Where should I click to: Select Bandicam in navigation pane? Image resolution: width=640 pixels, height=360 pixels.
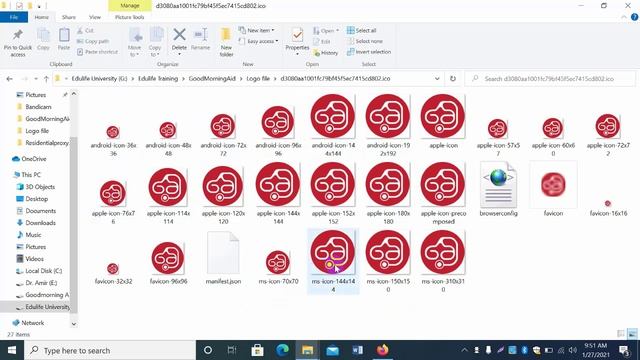(x=38, y=107)
